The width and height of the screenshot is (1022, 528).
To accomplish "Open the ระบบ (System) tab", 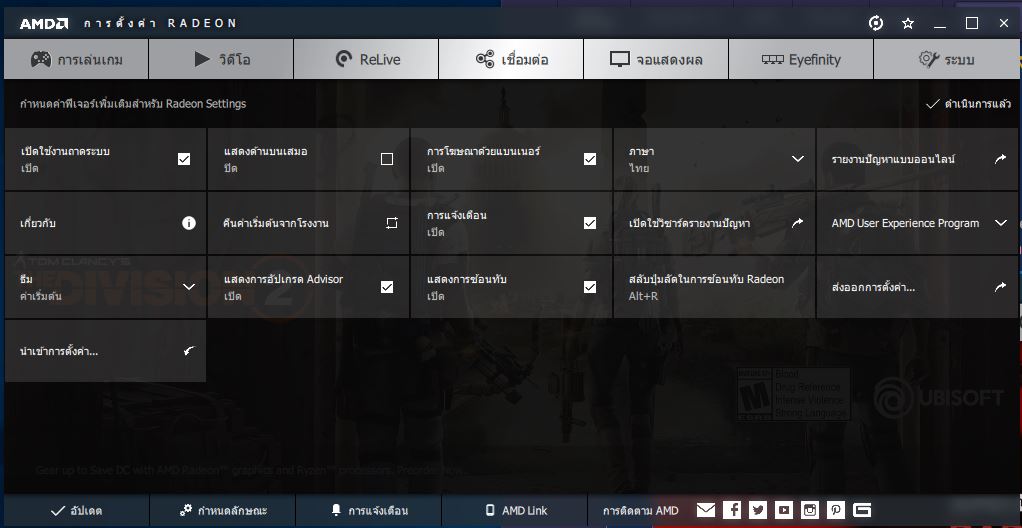I will [946, 59].
